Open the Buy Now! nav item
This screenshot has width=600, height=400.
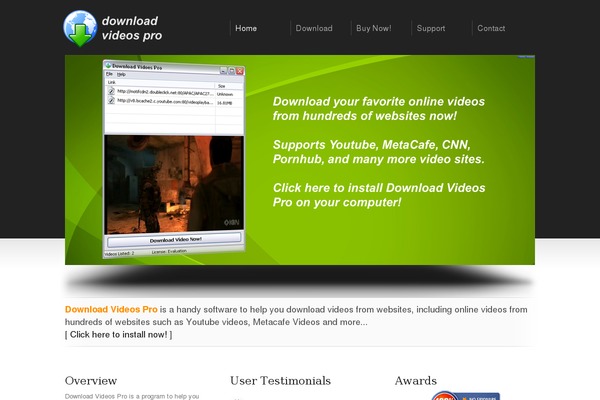coord(373,28)
